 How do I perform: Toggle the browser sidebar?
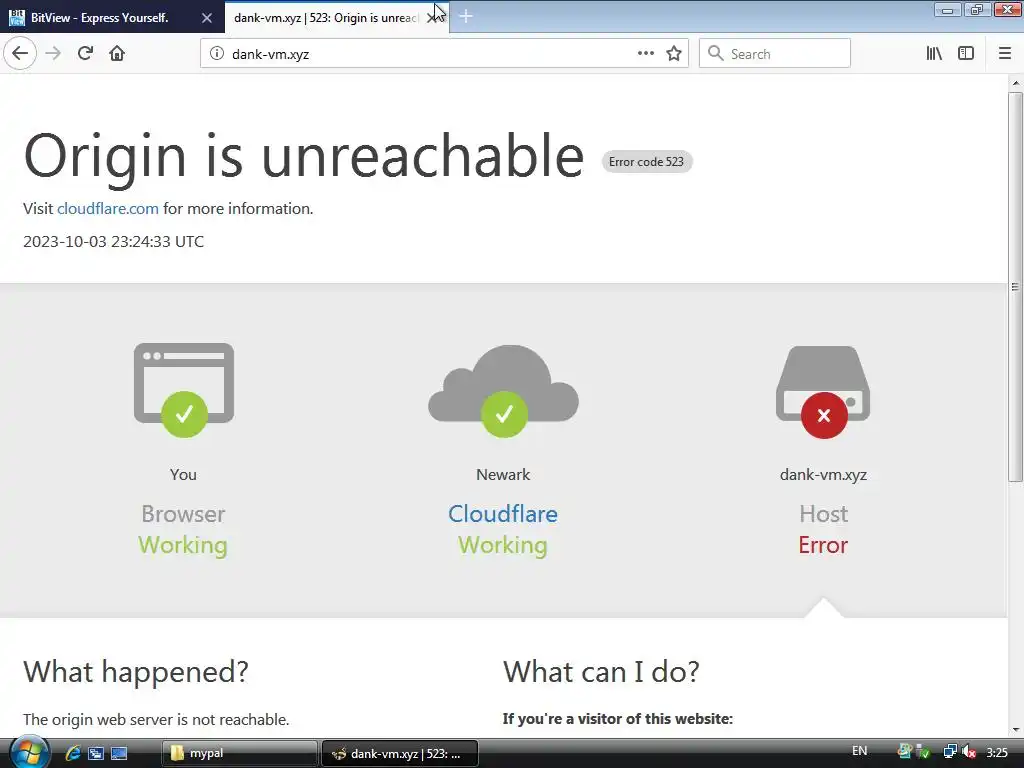tap(966, 54)
